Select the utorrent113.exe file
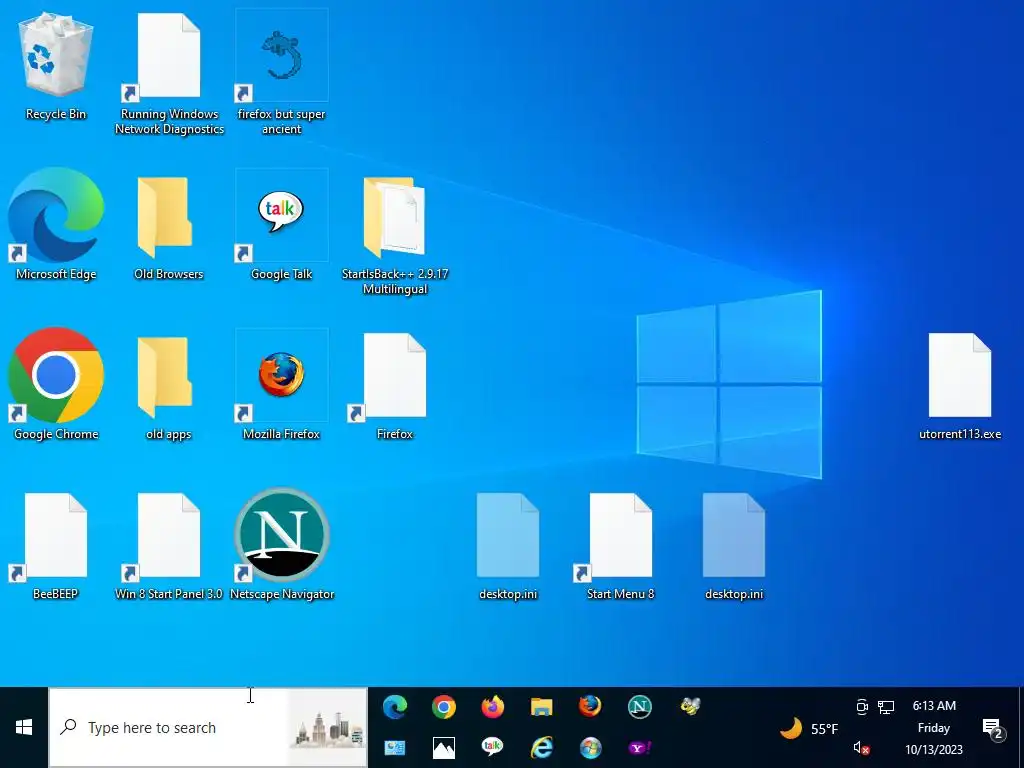This screenshot has height=768, width=1024. pyautogui.click(x=960, y=385)
